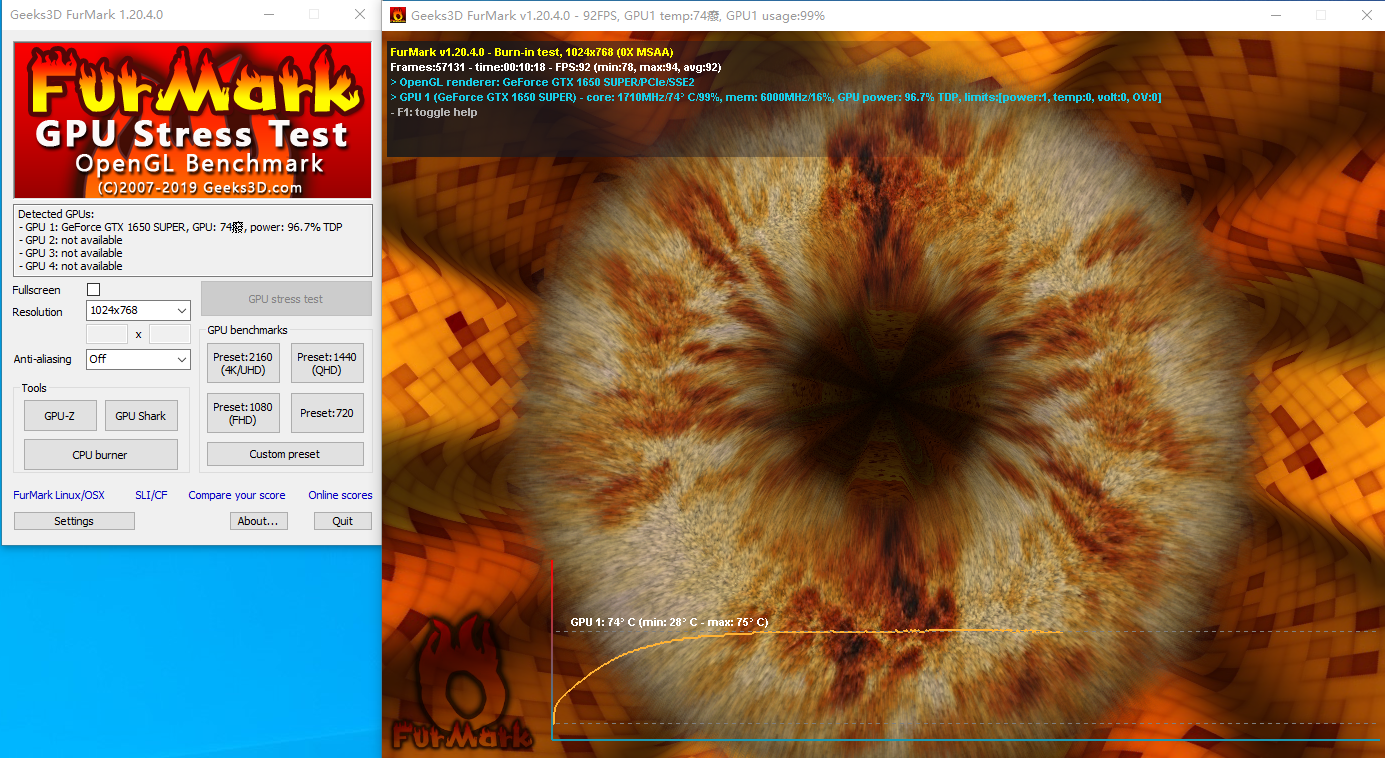Enable the Fullscreen checkbox
This screenshot has height=758, width=1385.
point(94,290)
